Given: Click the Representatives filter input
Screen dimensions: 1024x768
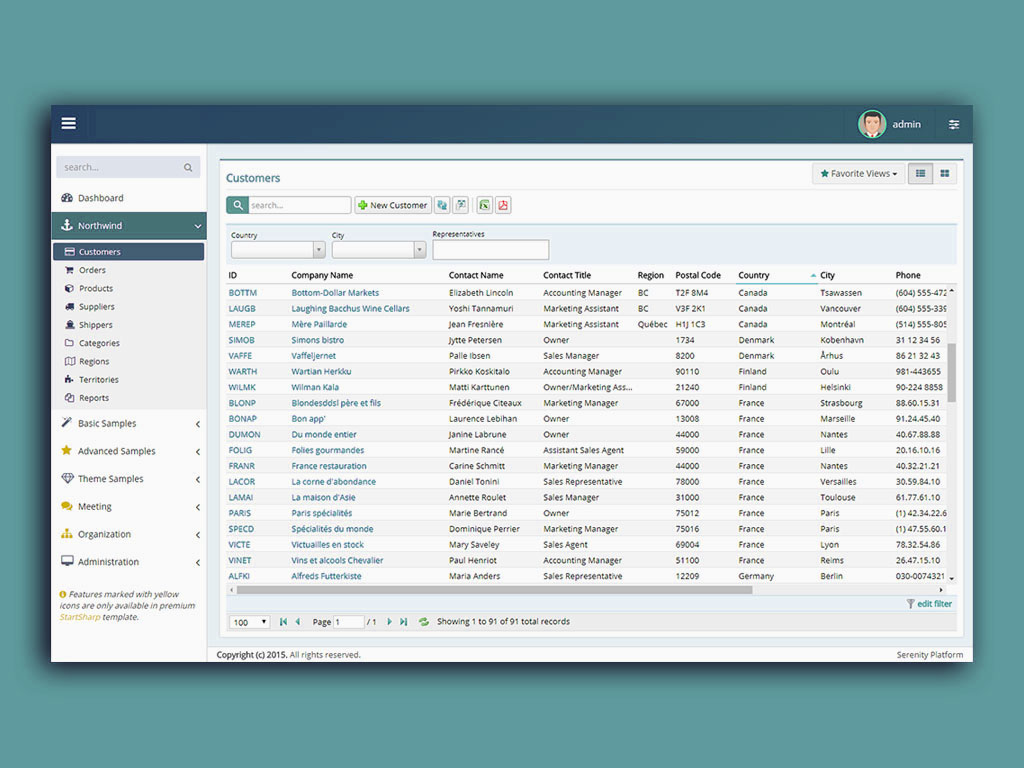Looking at the screenshot, I should [x=490, y=250].
